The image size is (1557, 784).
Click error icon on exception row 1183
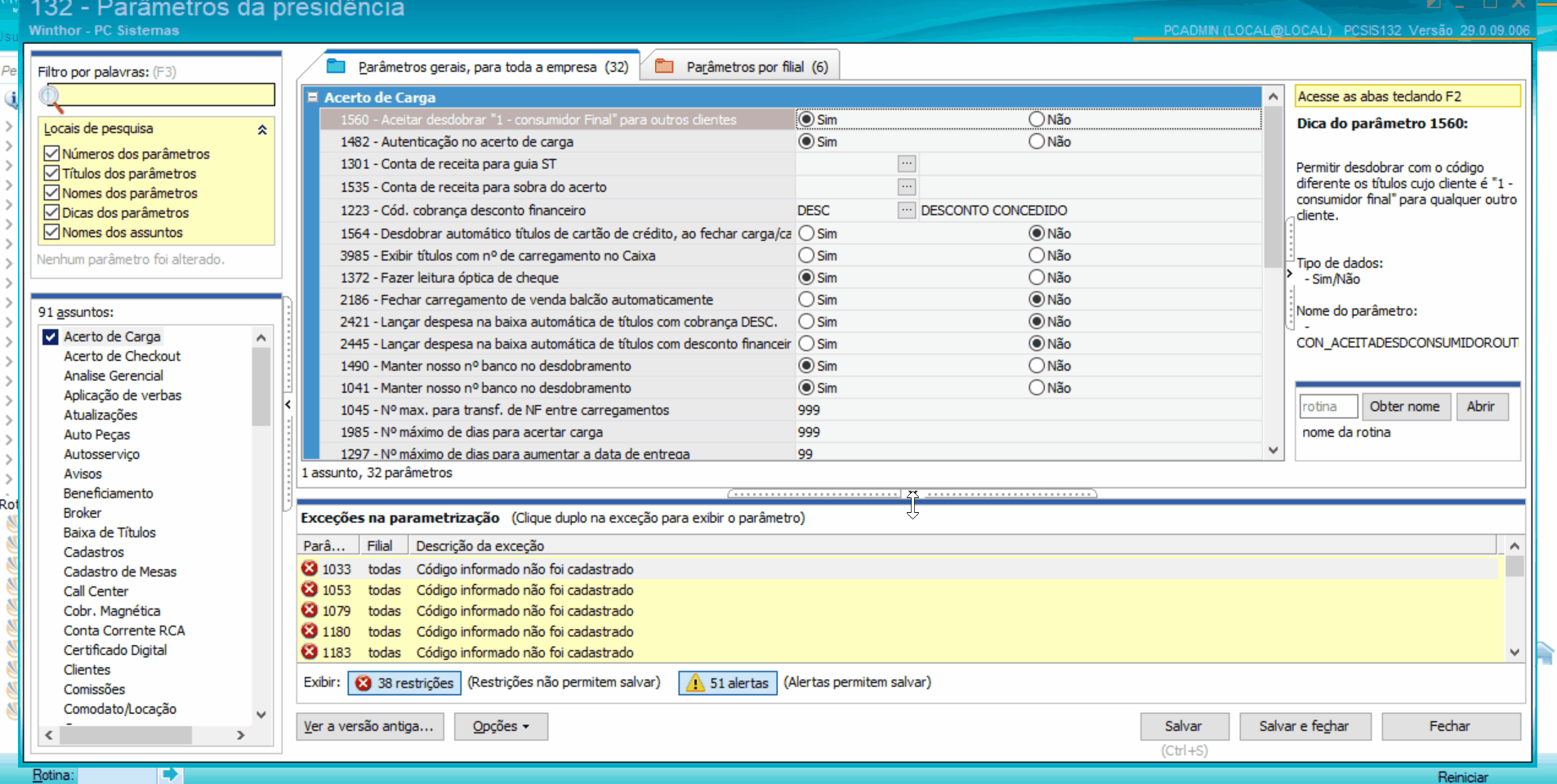[x=310, y=653]
